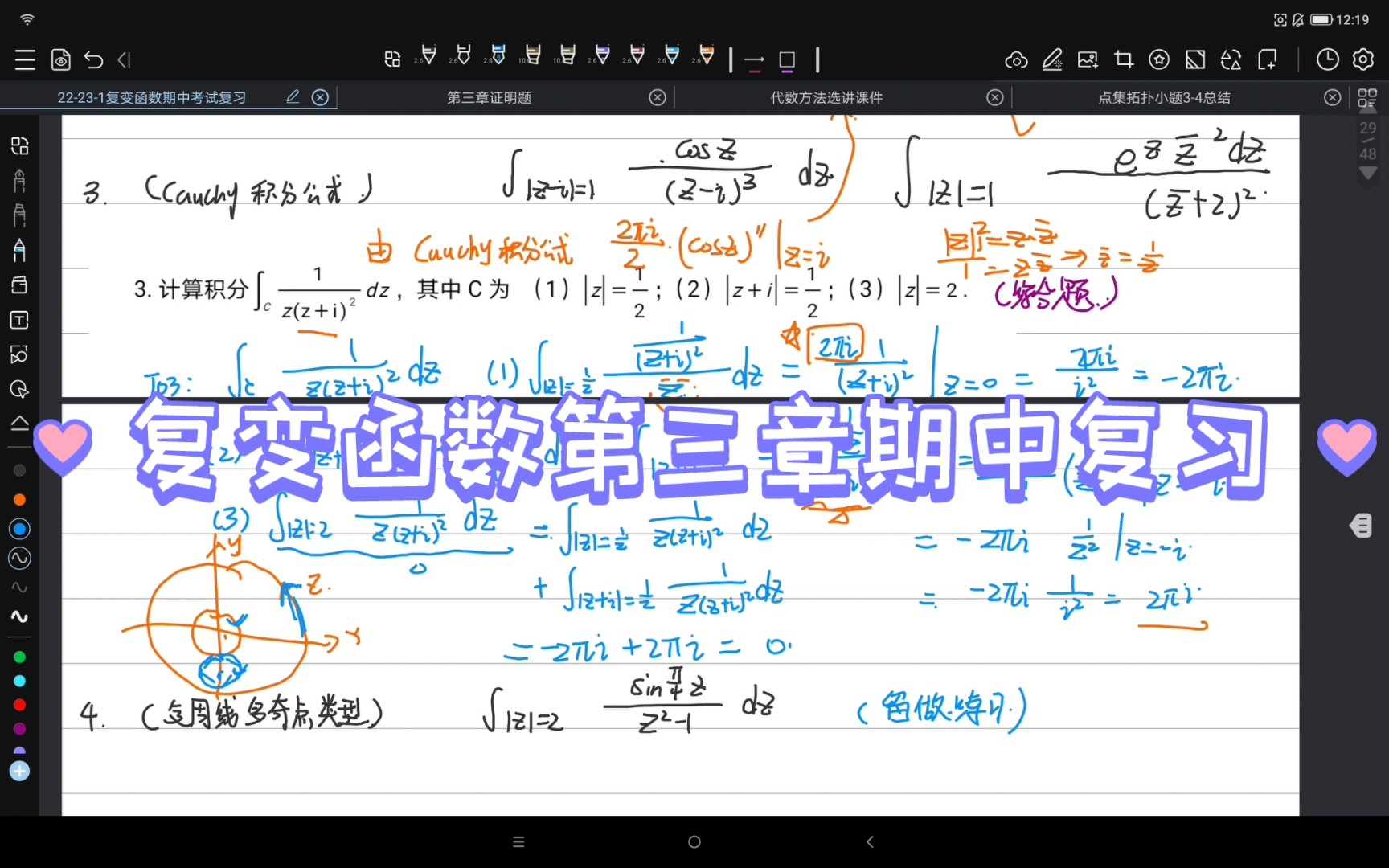Open the quick tool switcher in top toolbar

[x=392, y=59]
